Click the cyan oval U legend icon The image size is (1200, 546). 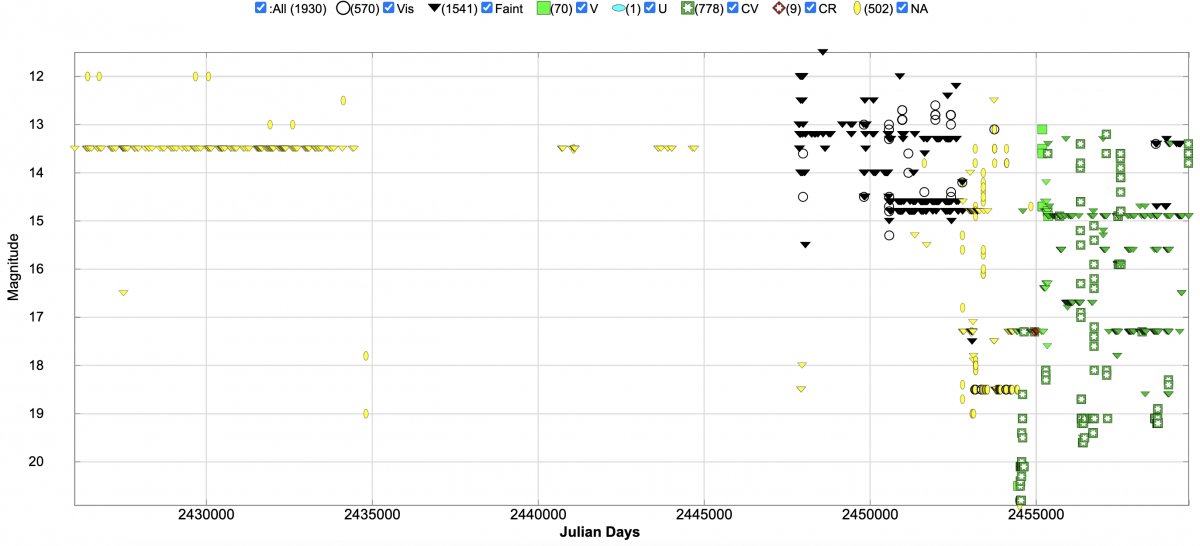click(x=619, y=8)
